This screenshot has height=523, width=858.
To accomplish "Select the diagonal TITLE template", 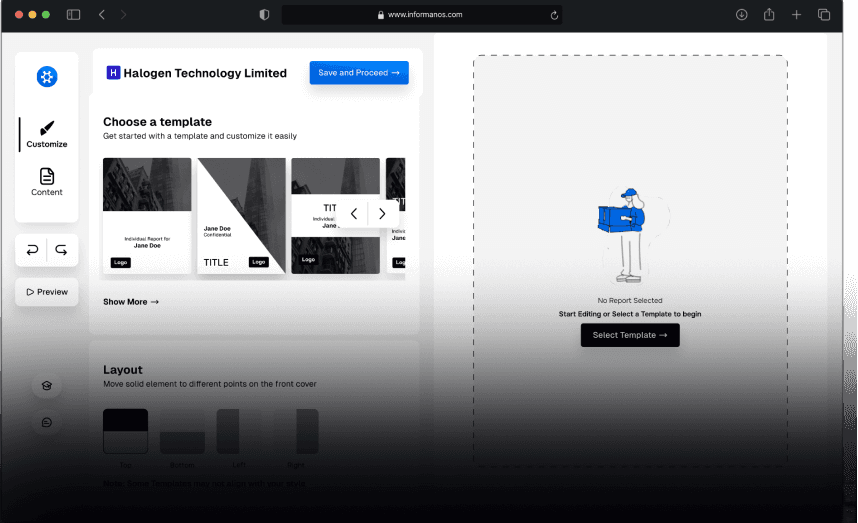I will click(241, 216).
